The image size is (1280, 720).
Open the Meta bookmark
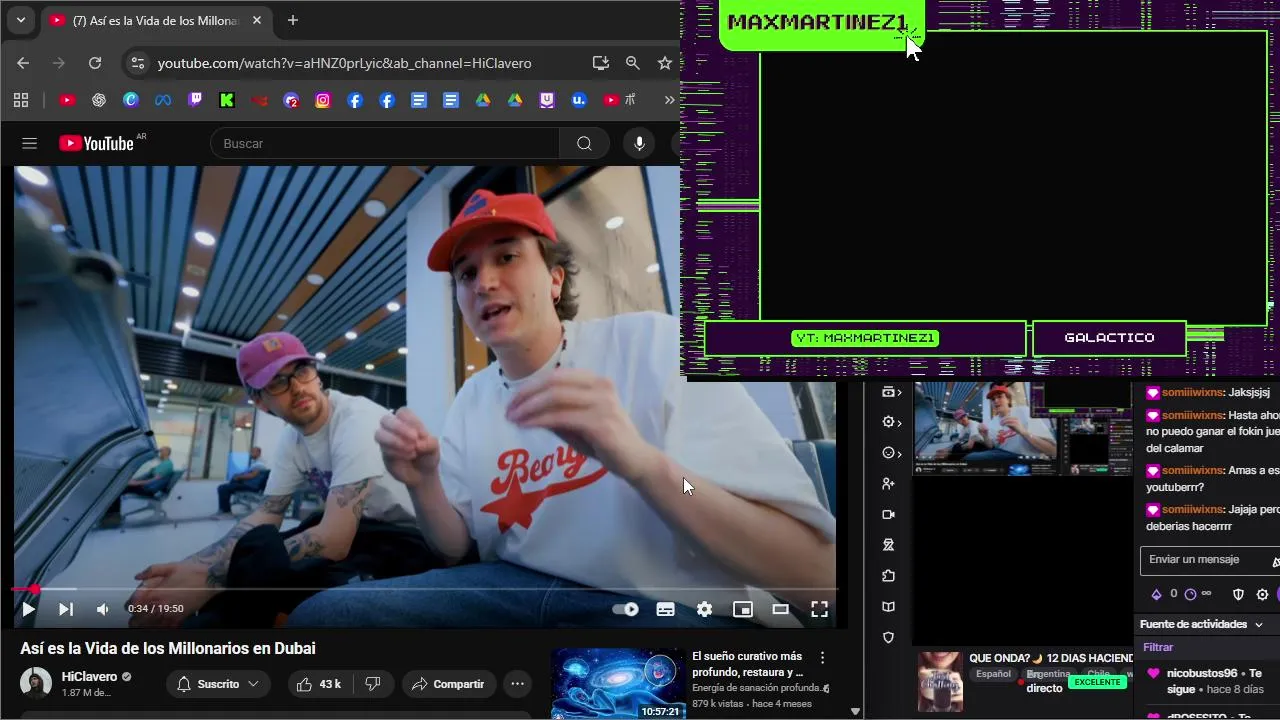point(163,100)
